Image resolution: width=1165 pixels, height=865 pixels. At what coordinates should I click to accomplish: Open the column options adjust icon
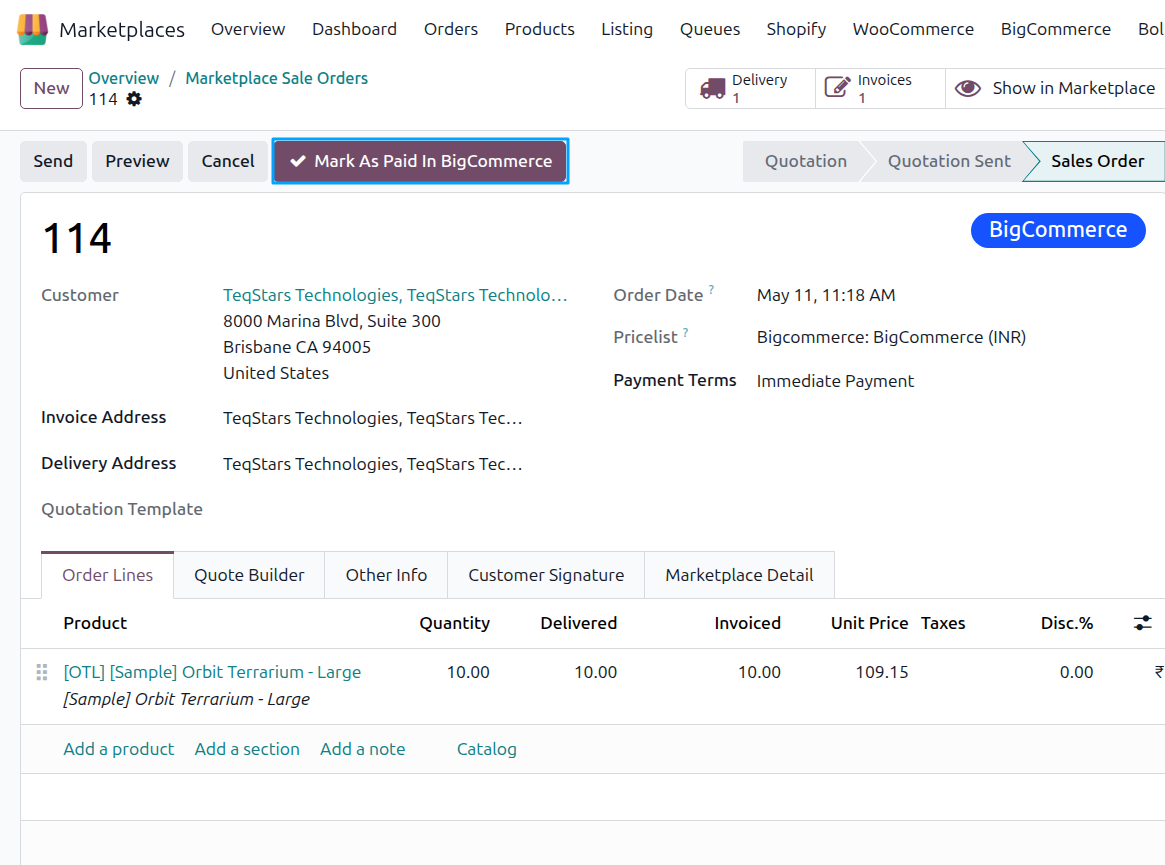[x=1143, y=623]
